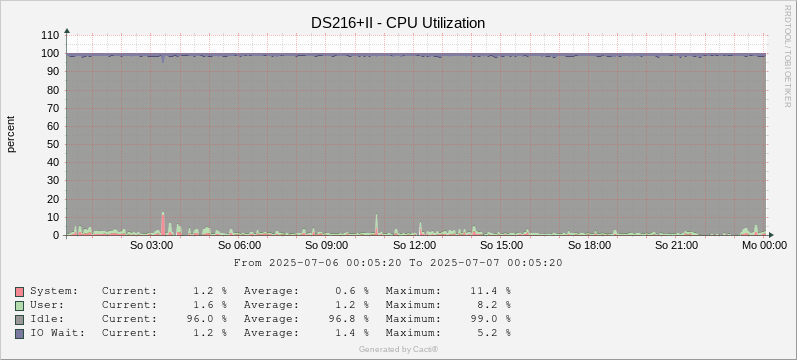Click the 'So 15:00' time axis label
Image resolution: width=797 pixels, height=360 pixels.
tap(502, 246)
